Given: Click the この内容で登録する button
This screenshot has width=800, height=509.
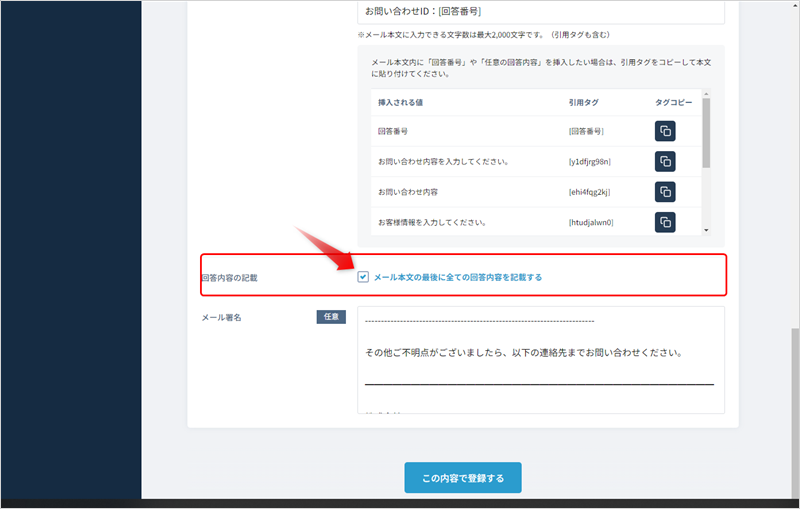Looking at the screenshot, I should [x=463, y=478].
